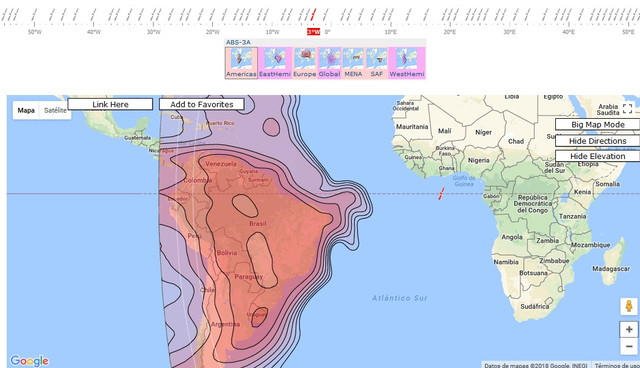Toggle fullscreen map view icon

[628, 108]
